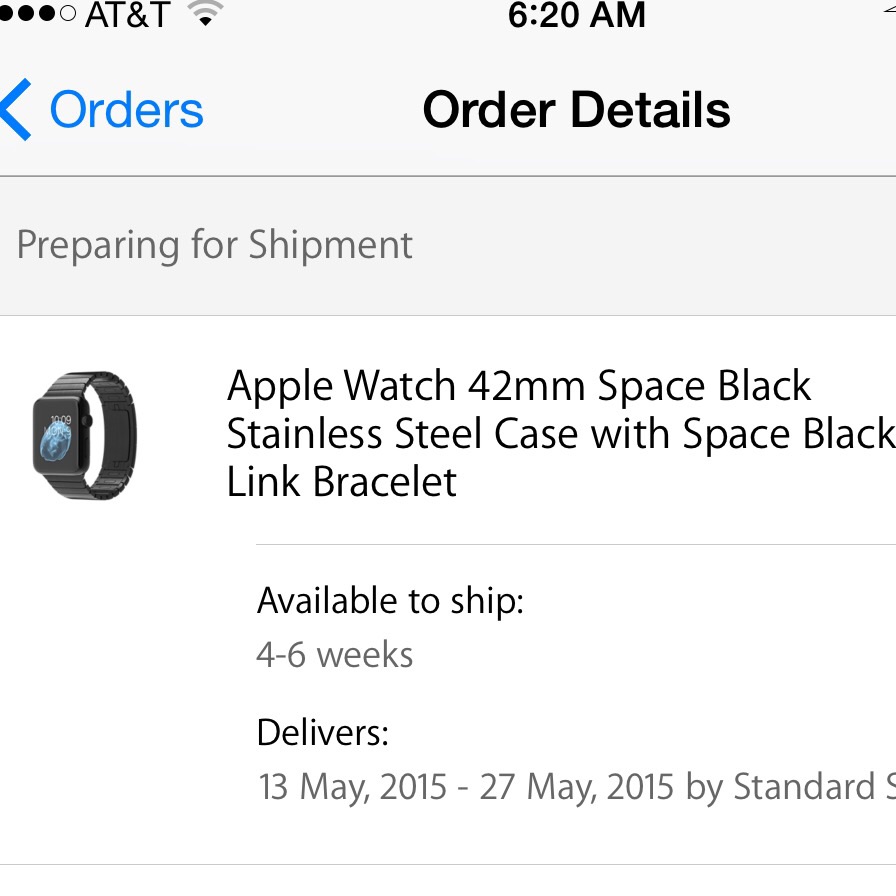Tap the AT&T carrier label
The height and width of the screenshot is (896, 896).
click(127, 14)
